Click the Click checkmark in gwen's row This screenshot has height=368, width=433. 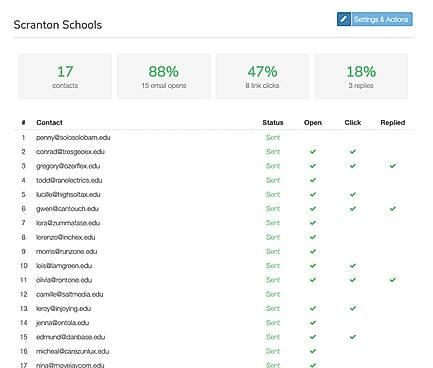click(353, 209)
